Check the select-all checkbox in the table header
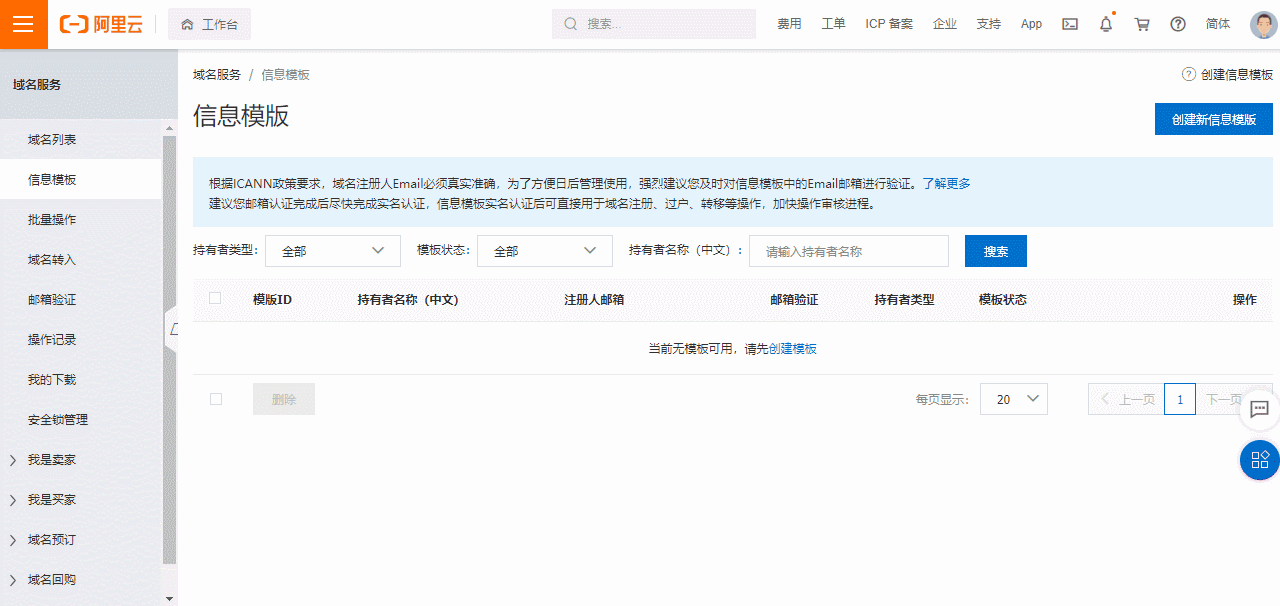Screen dimensions: 1280x606 (214, 298)
